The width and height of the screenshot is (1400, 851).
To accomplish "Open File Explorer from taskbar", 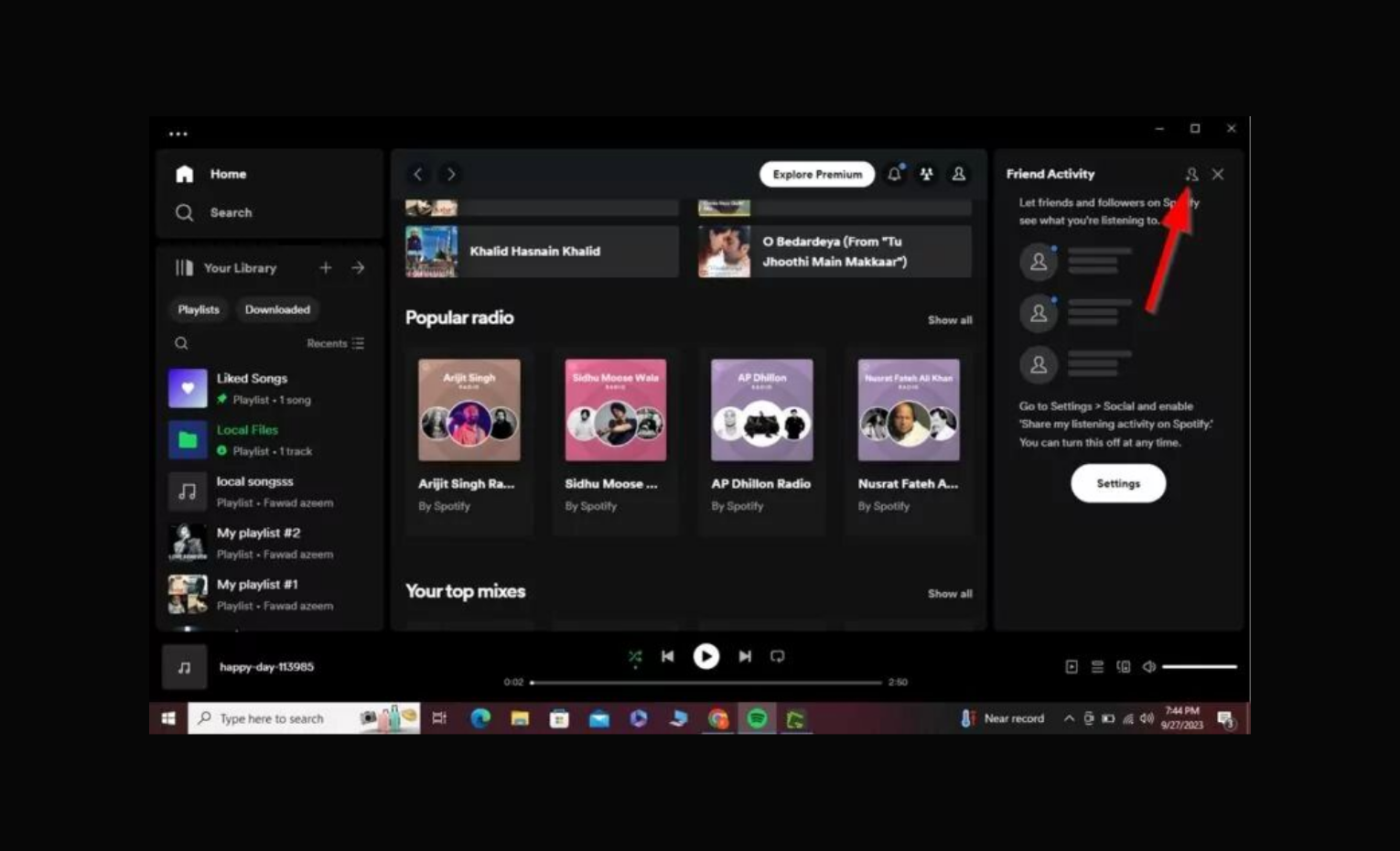I will pyautogui.click(x=520, y=718).
